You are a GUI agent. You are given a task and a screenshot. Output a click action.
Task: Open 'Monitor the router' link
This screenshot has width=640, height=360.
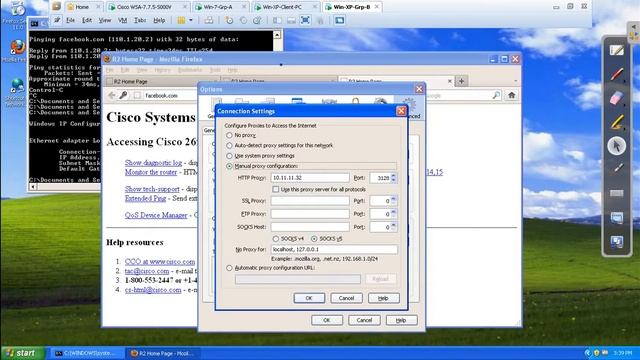[151, 172]
